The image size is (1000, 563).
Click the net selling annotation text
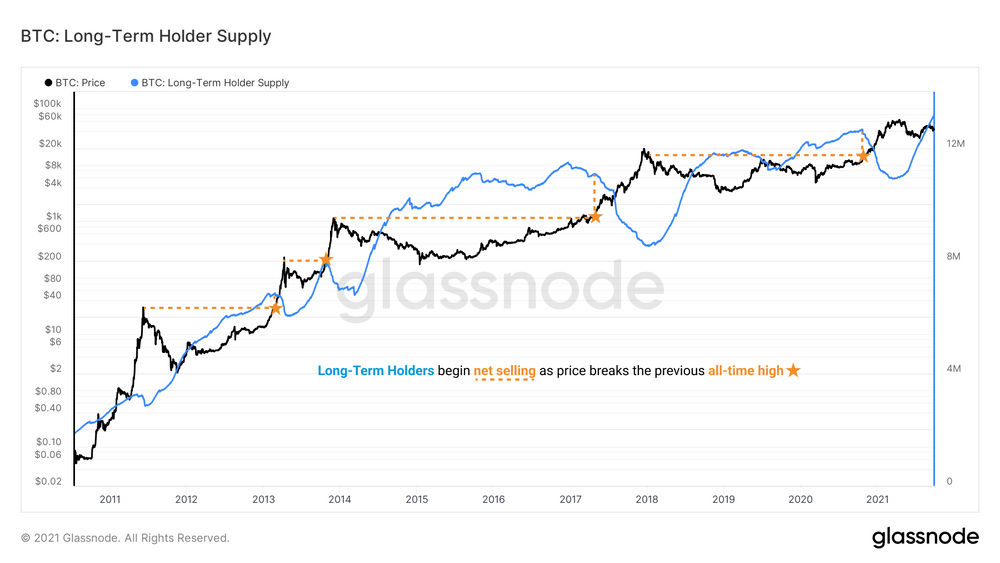click(504, 370)
